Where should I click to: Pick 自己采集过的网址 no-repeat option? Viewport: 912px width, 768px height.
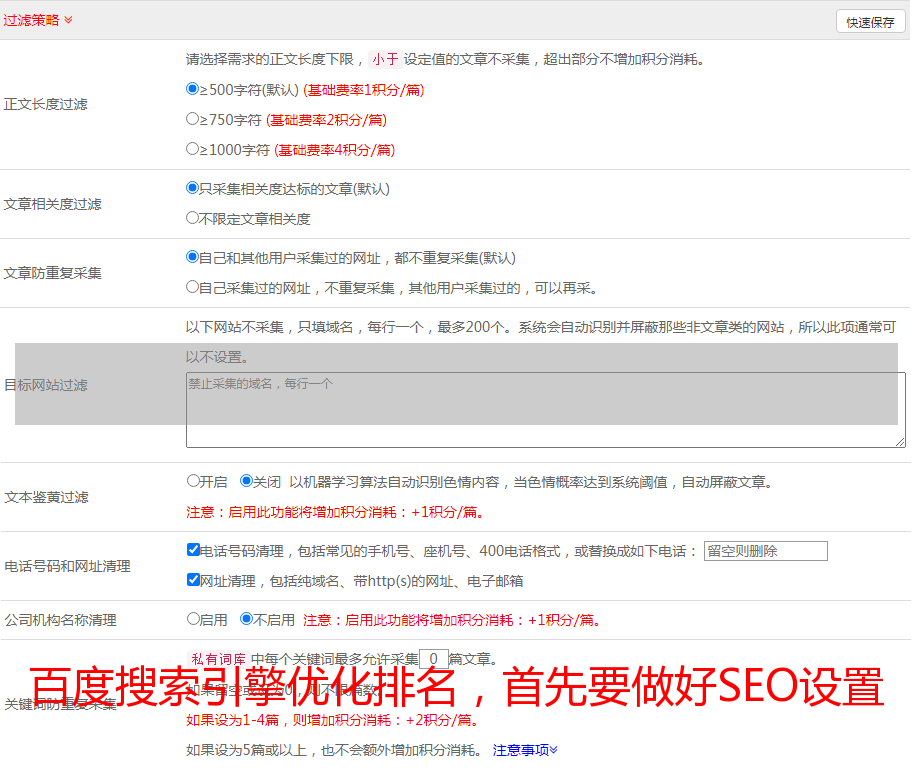pos(193,287)
